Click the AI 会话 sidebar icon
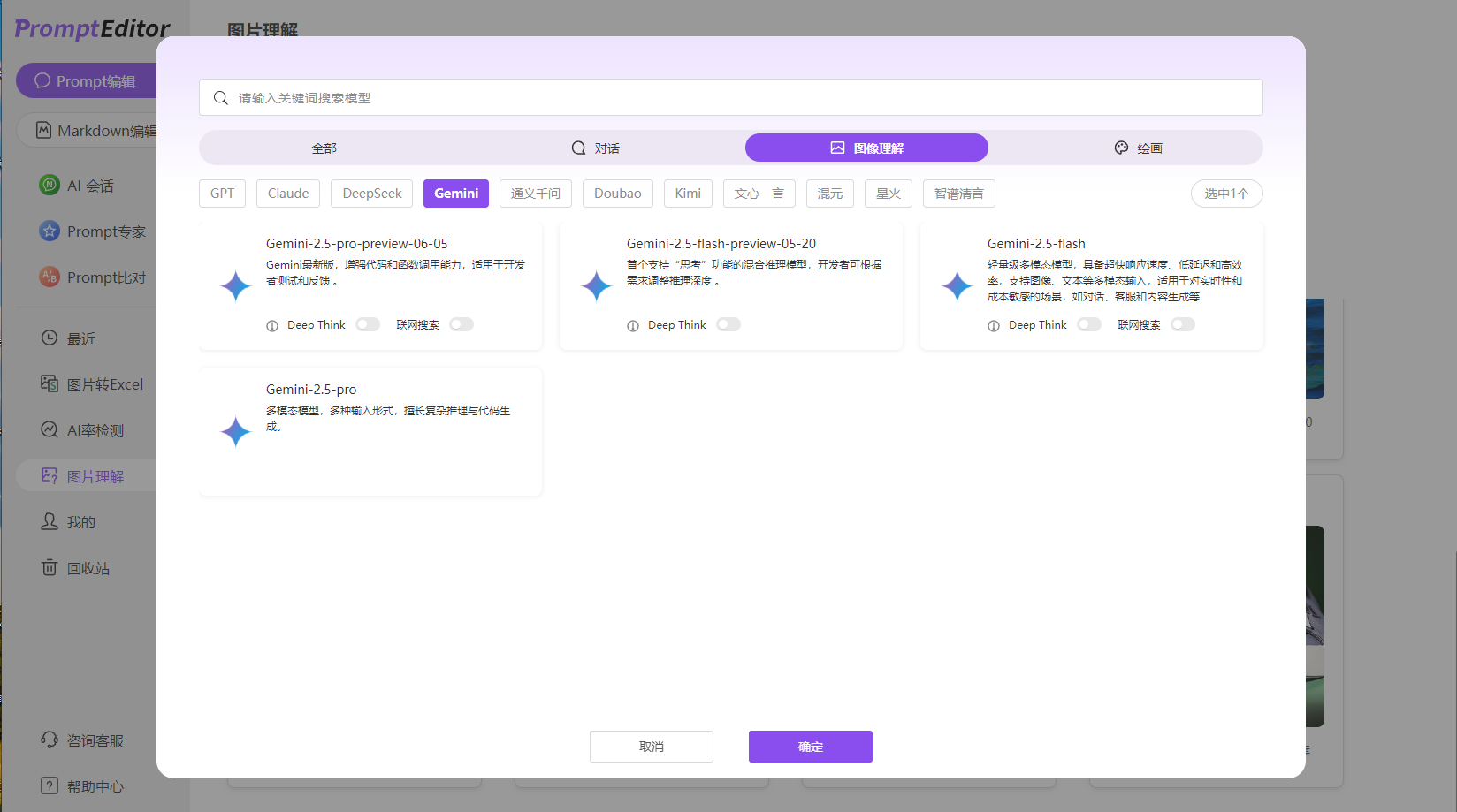1457x812 pixels. click(x=50, y=185)
